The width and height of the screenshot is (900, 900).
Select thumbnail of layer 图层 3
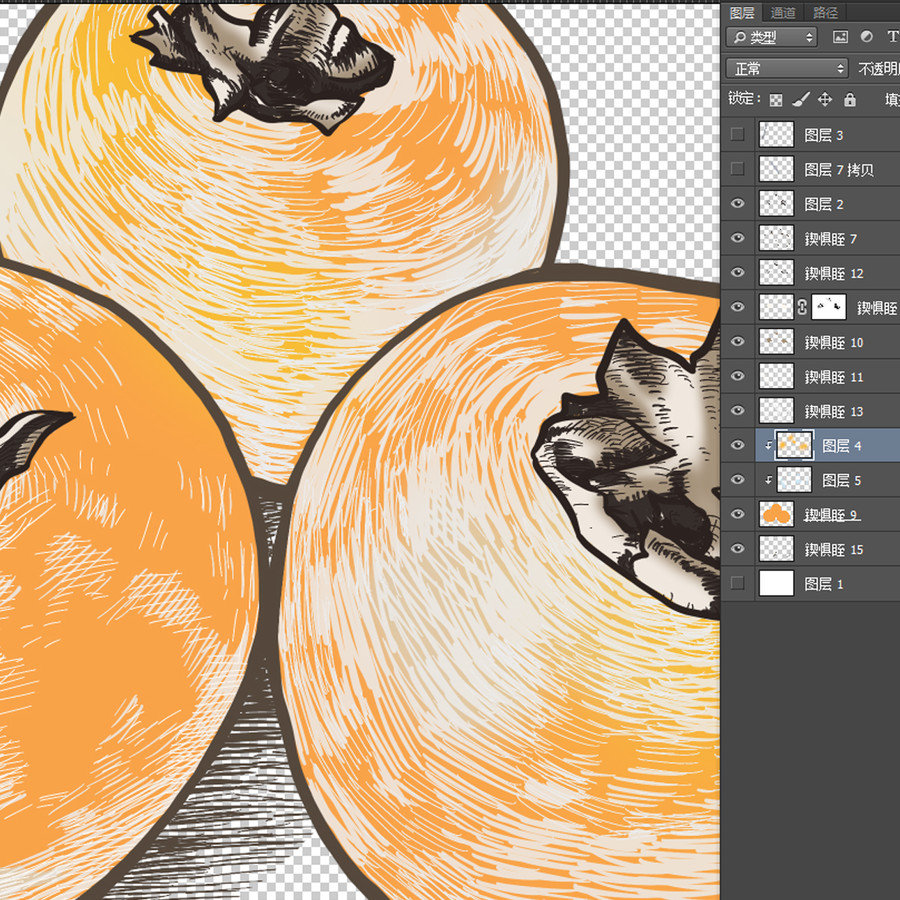tap(777, 135)
